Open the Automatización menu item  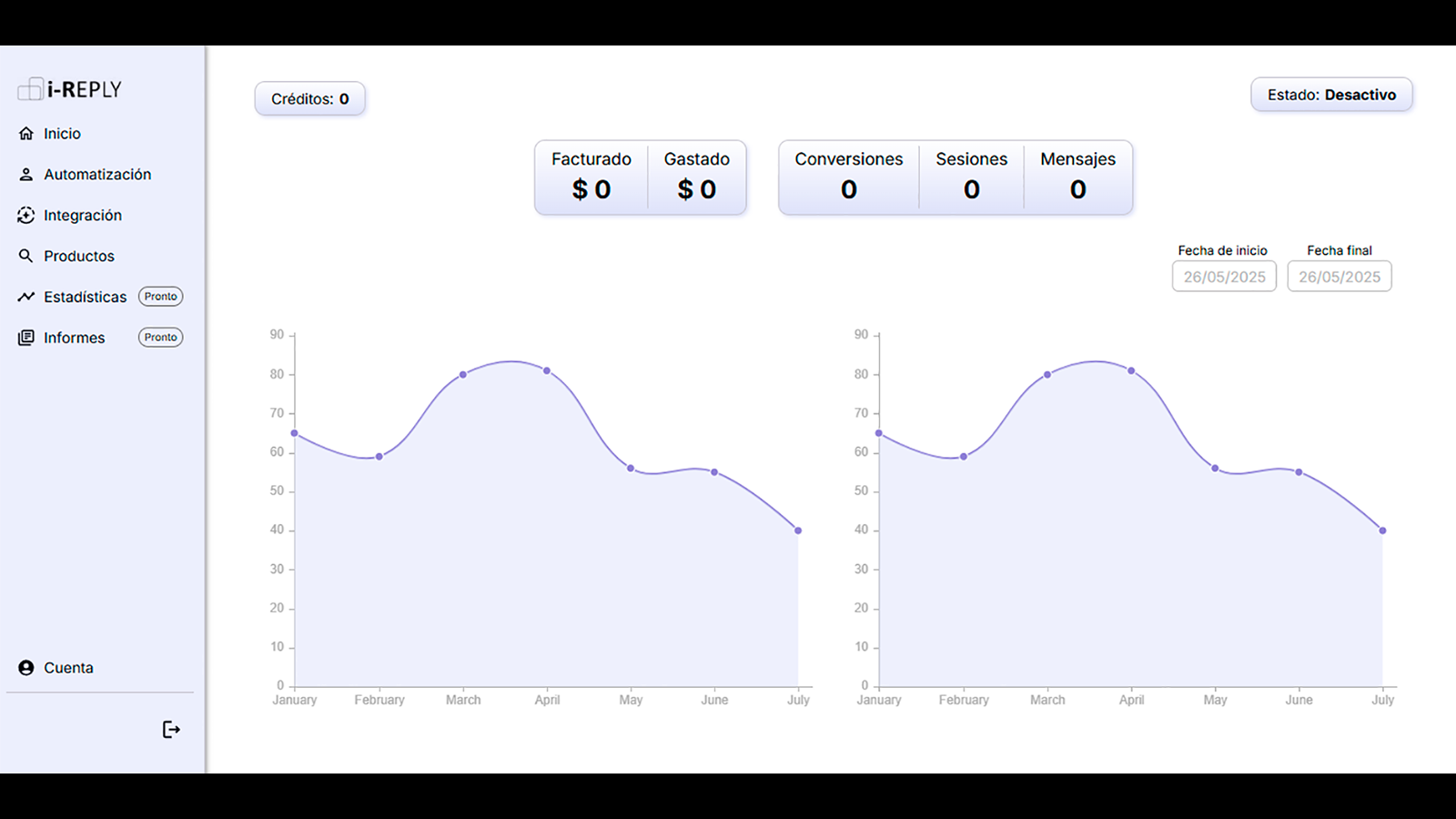97,175
